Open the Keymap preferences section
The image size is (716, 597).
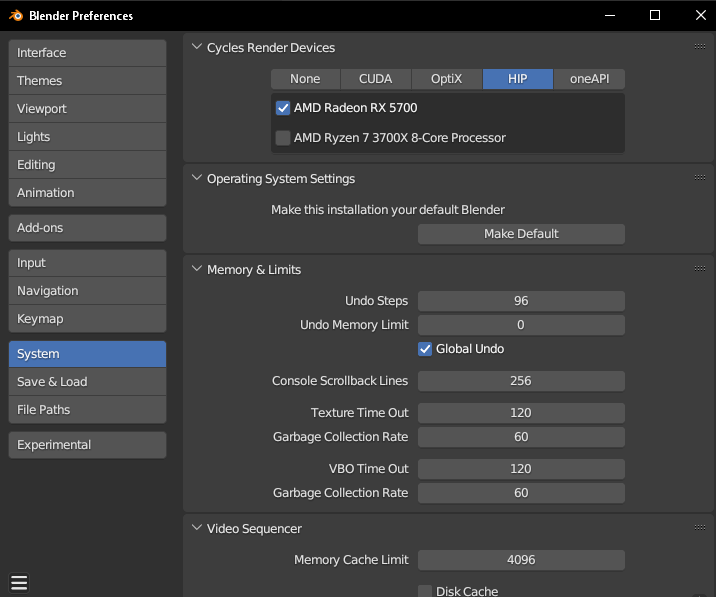tap(87, 319)
